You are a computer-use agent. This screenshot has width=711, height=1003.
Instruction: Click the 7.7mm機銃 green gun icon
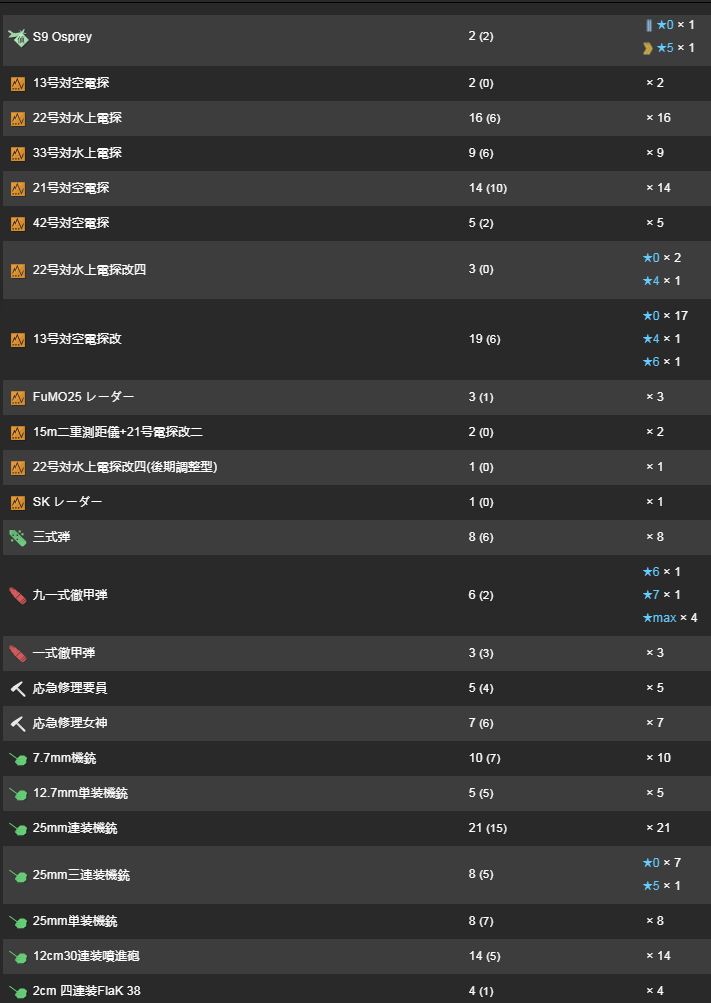(x=18, y=759)
